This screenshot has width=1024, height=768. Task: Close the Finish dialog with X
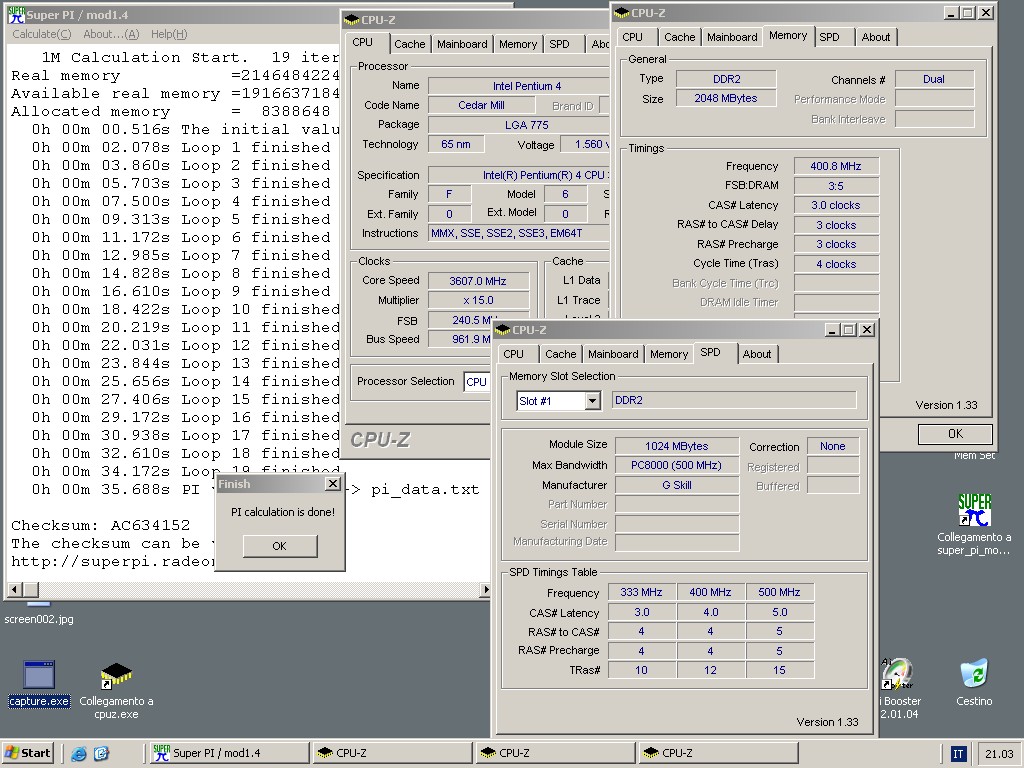(x=333, y=483)
